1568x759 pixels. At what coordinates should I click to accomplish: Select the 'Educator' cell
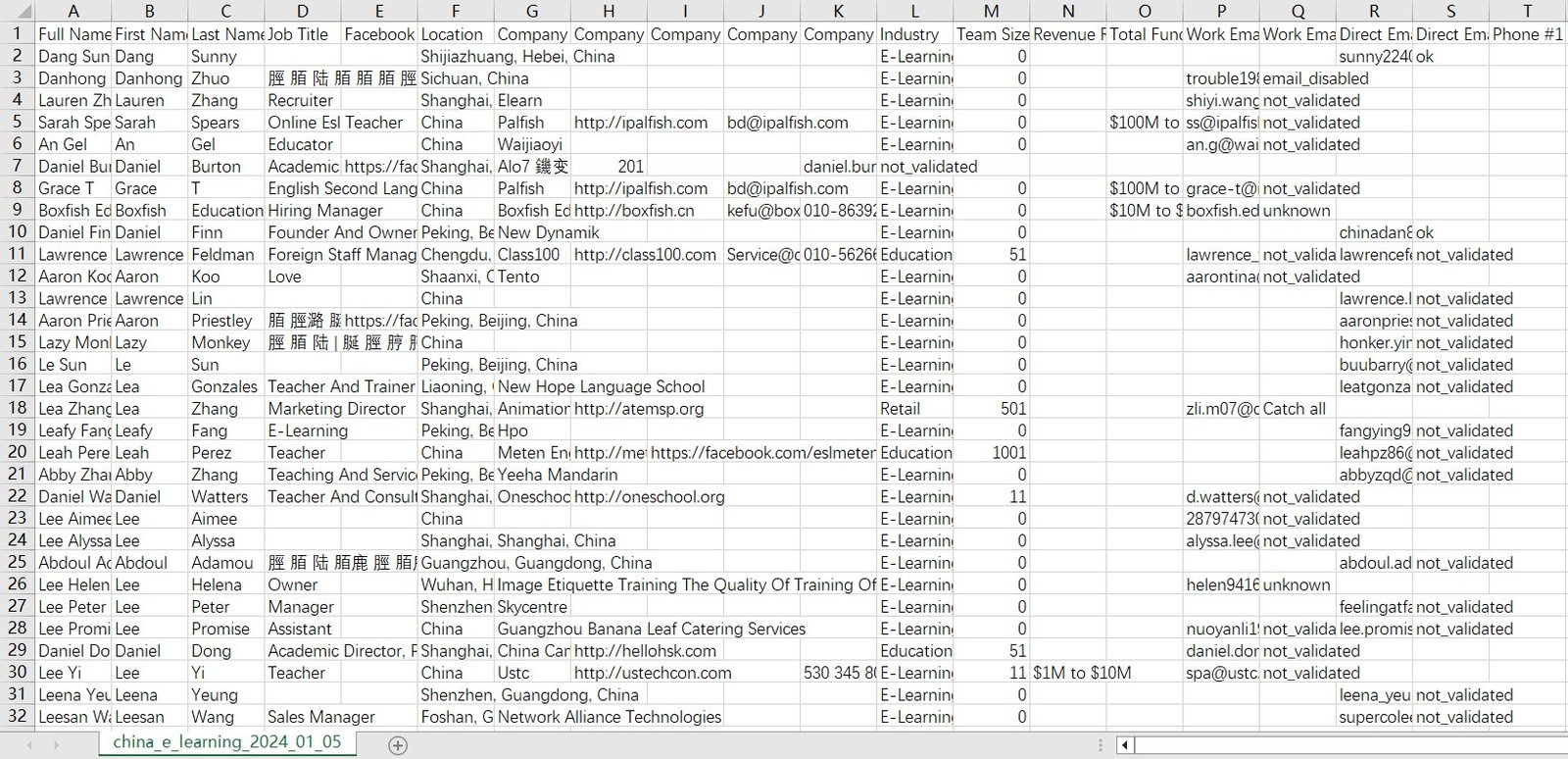pyautogui.click(x=303, y=144)
